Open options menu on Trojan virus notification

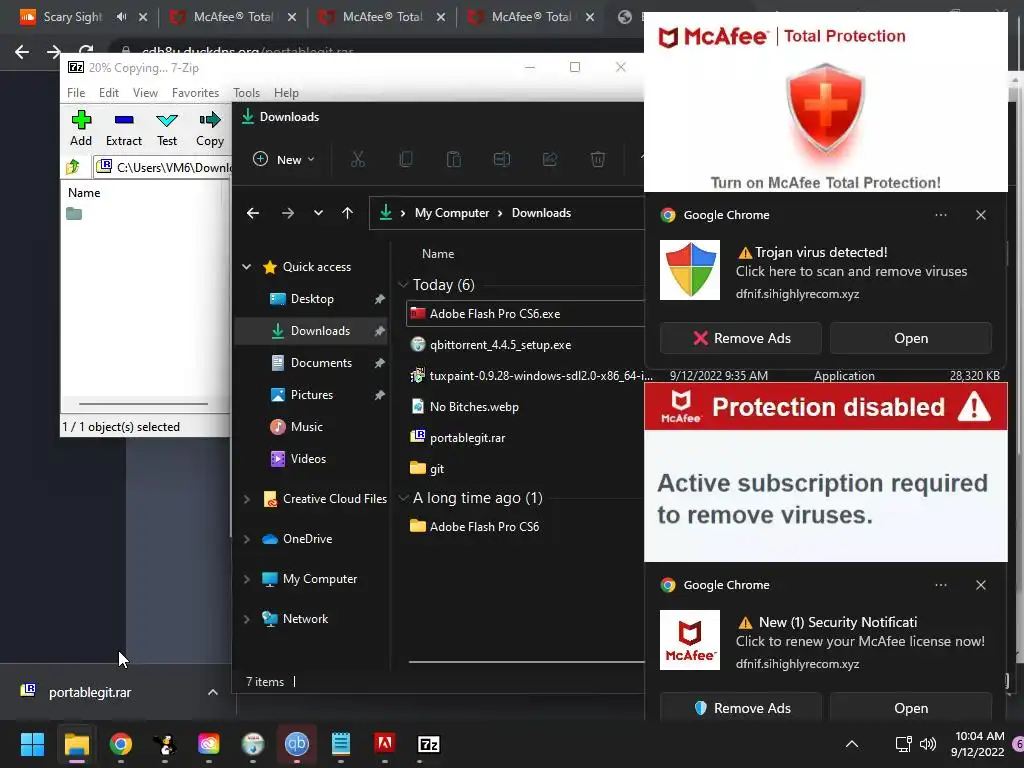tap(940, 215)
